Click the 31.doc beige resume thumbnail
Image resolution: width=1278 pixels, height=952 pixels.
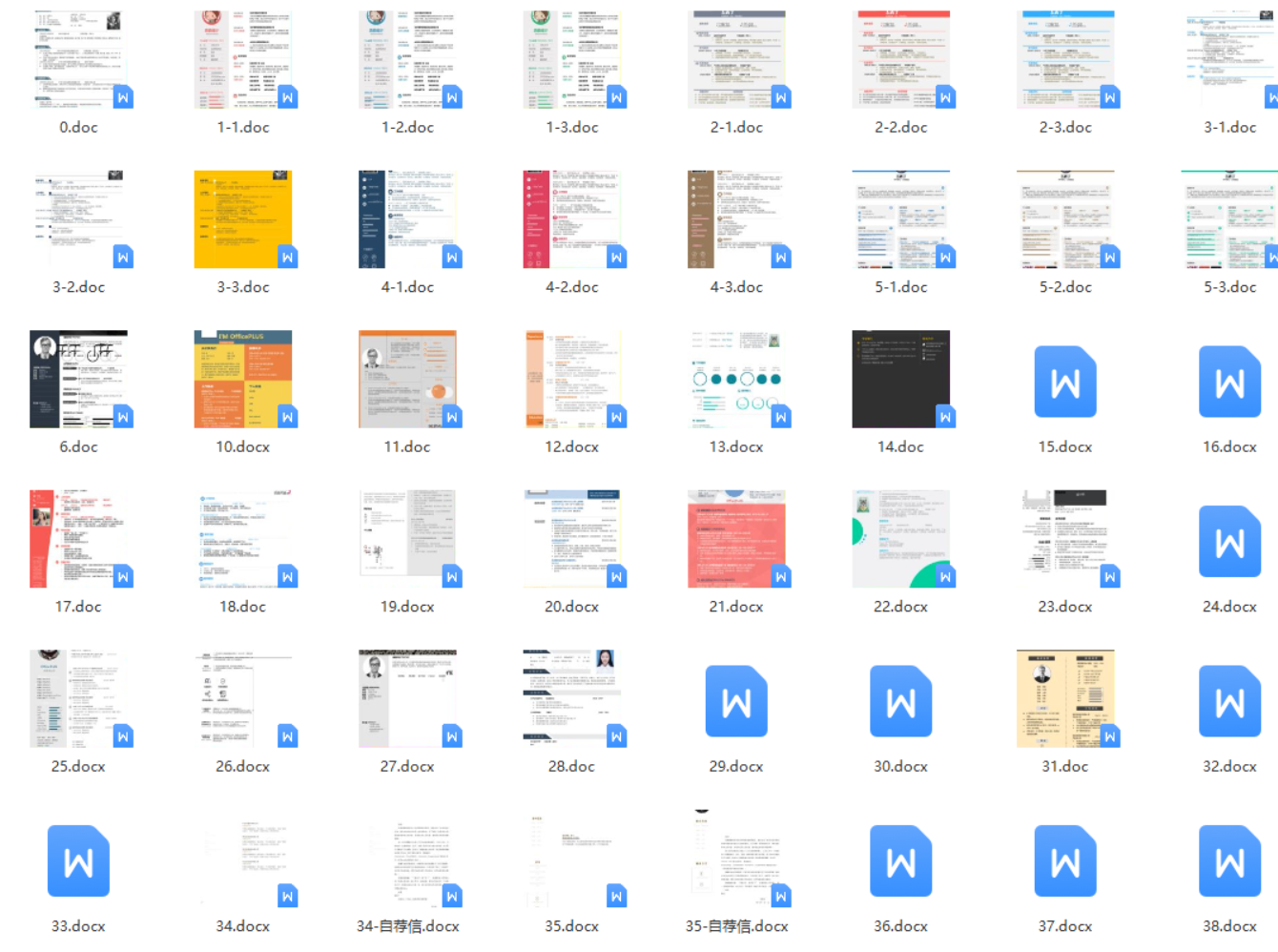click(1064, 698)
